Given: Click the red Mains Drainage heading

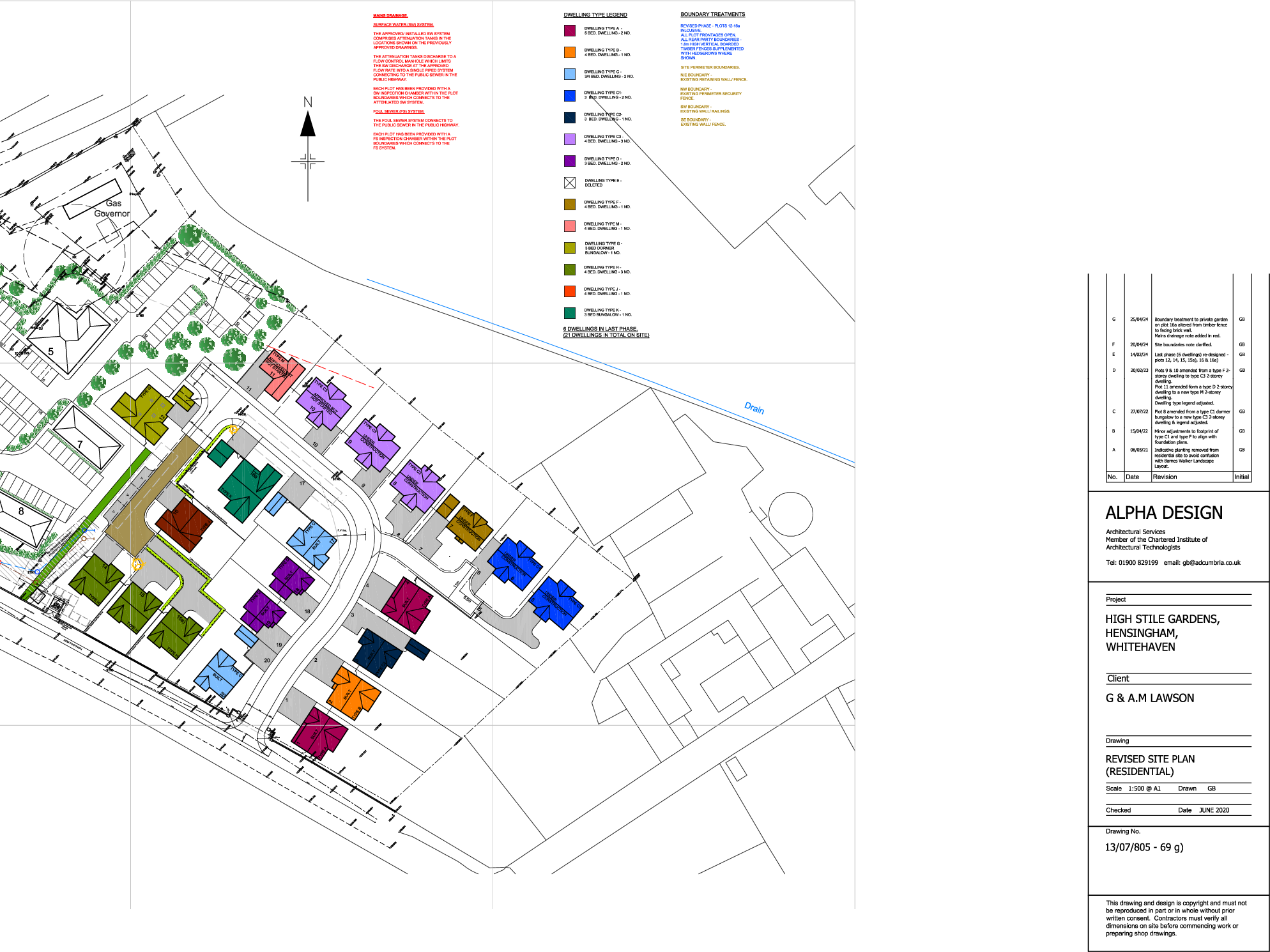Looking at the screenshot, I should tap(390, 15).
